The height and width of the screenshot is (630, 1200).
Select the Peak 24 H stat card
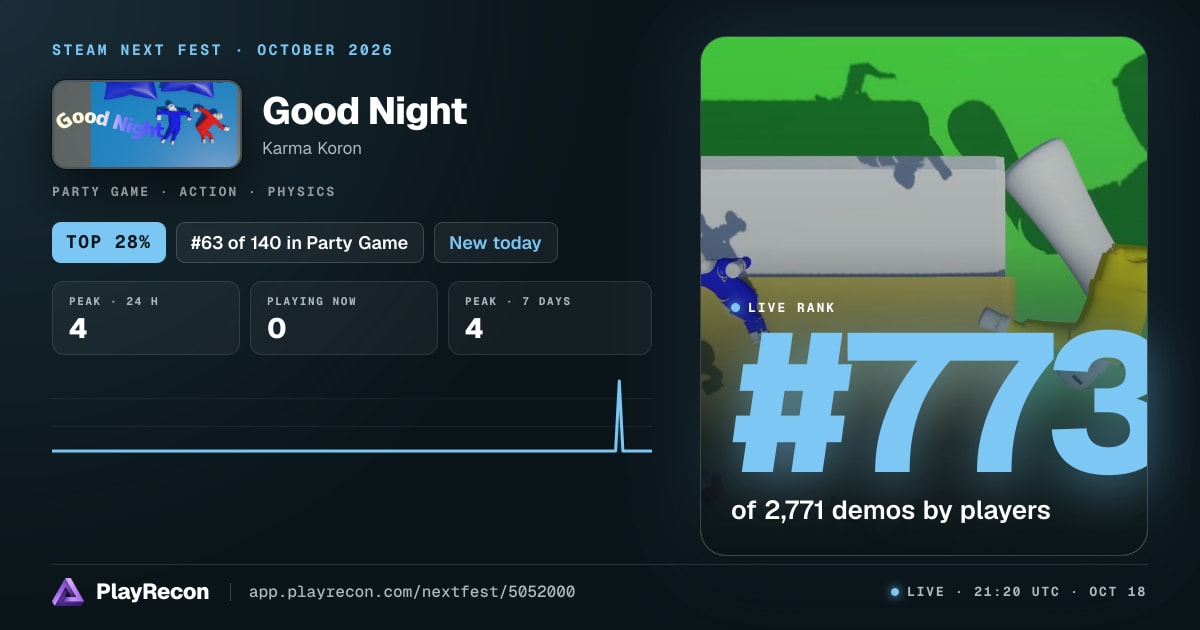(146, 318)
